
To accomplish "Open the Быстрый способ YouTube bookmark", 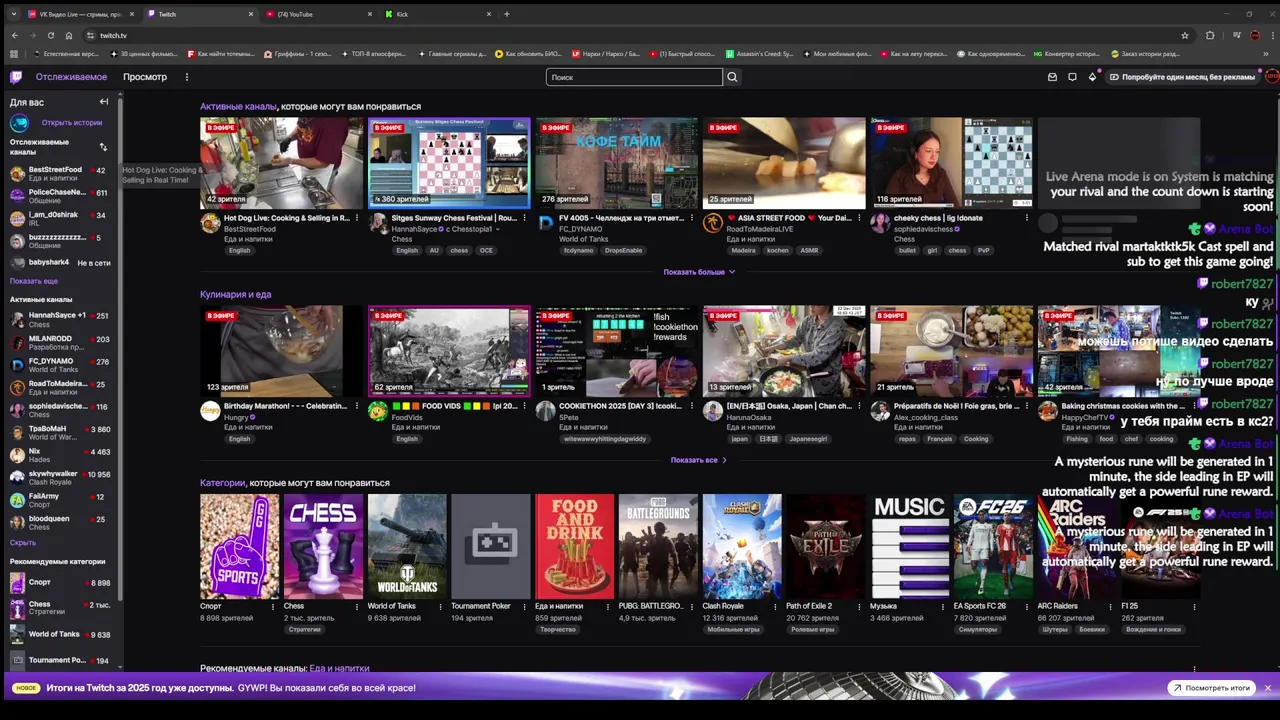I will (683, 54).
